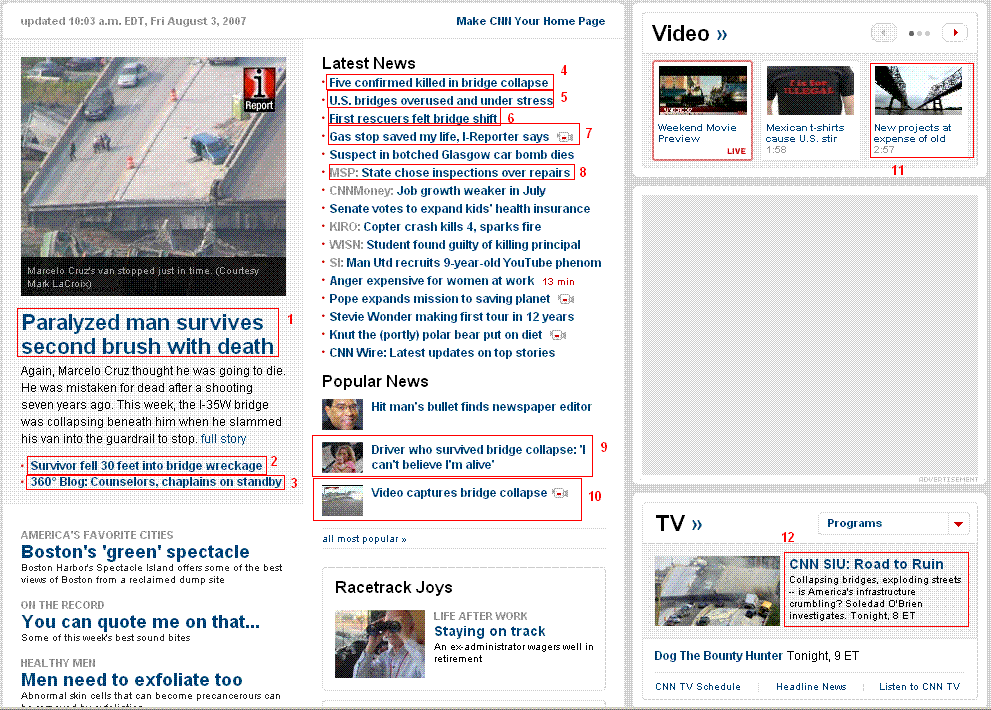
Task: Click the I-Report badge on the bridge photo
Action: coord(259,89)
